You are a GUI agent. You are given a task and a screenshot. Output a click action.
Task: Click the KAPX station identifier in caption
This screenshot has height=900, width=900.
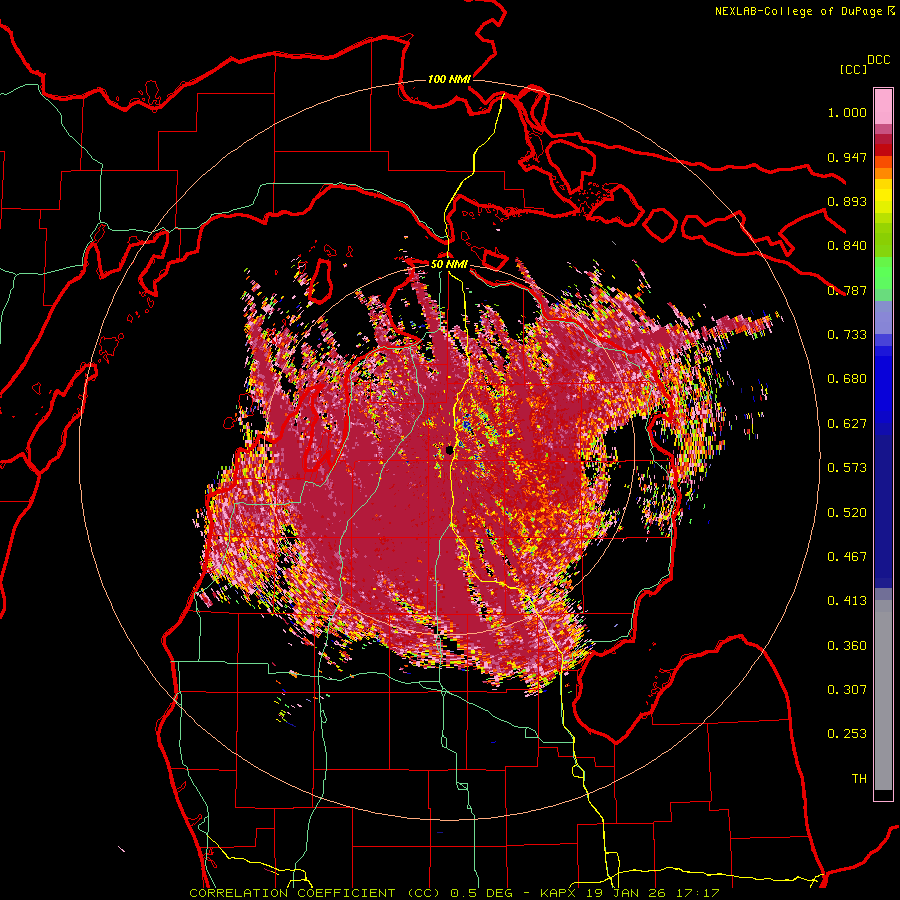click(560, 893)
